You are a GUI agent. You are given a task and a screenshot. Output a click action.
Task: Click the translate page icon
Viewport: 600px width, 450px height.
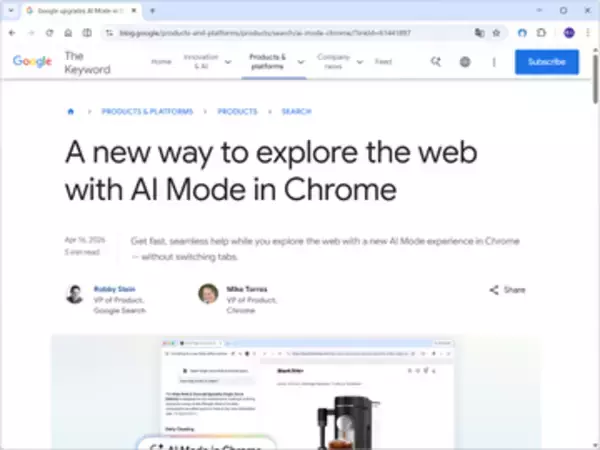point(479,33)
